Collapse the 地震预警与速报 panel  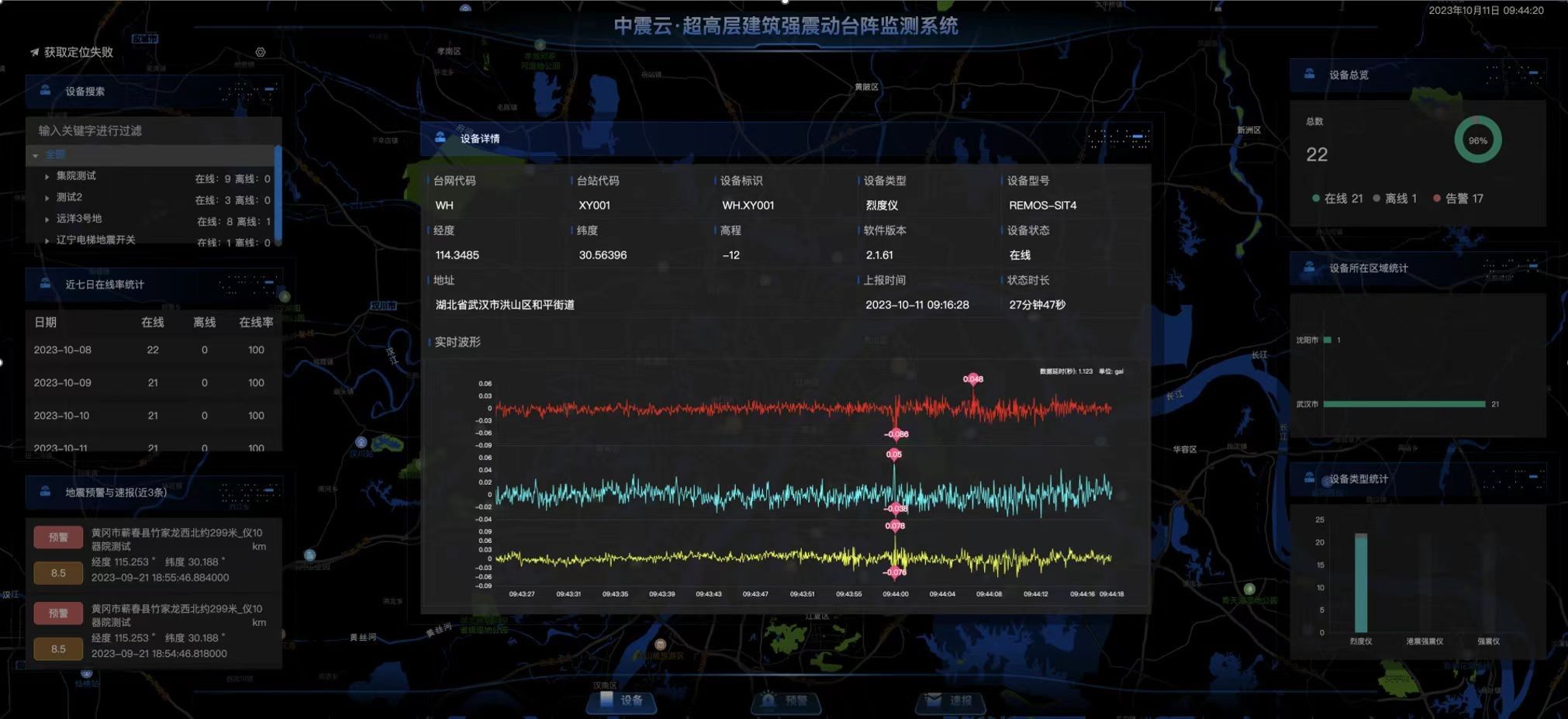click(269, 490)
